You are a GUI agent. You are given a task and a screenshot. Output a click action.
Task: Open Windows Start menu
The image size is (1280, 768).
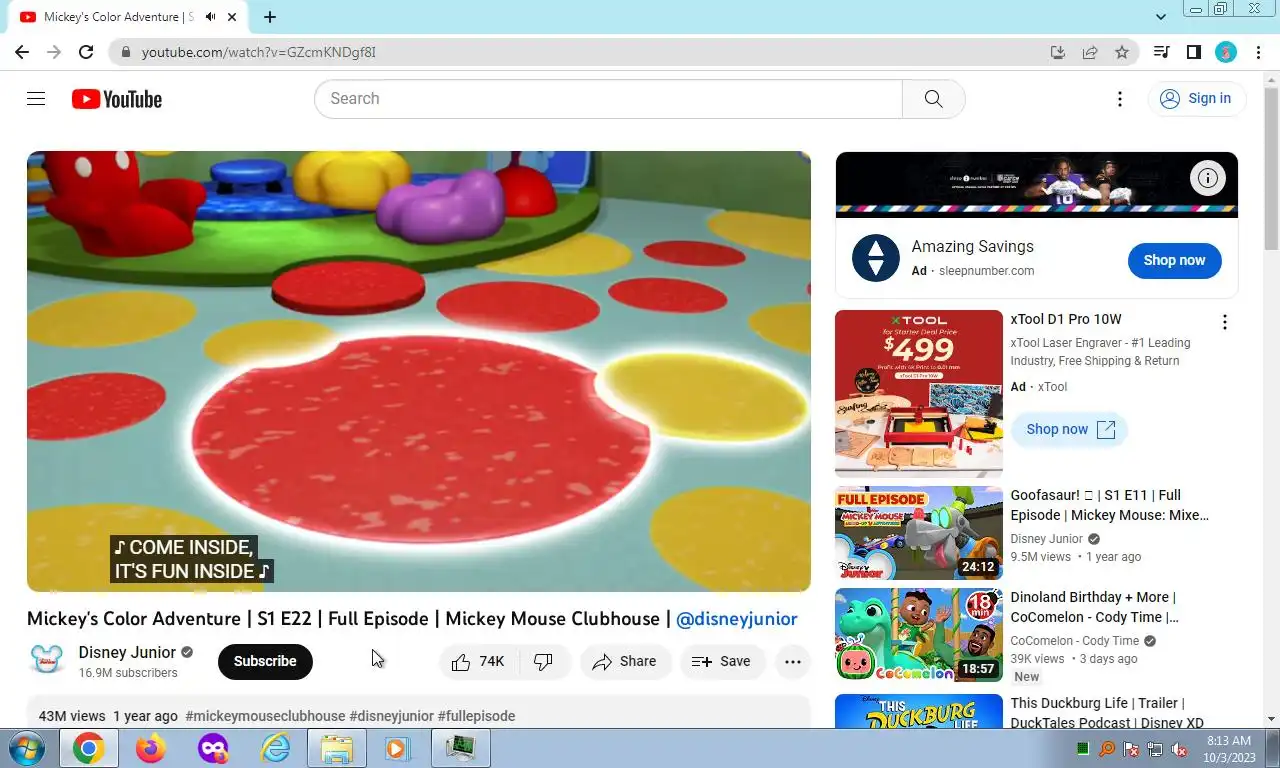25,748
